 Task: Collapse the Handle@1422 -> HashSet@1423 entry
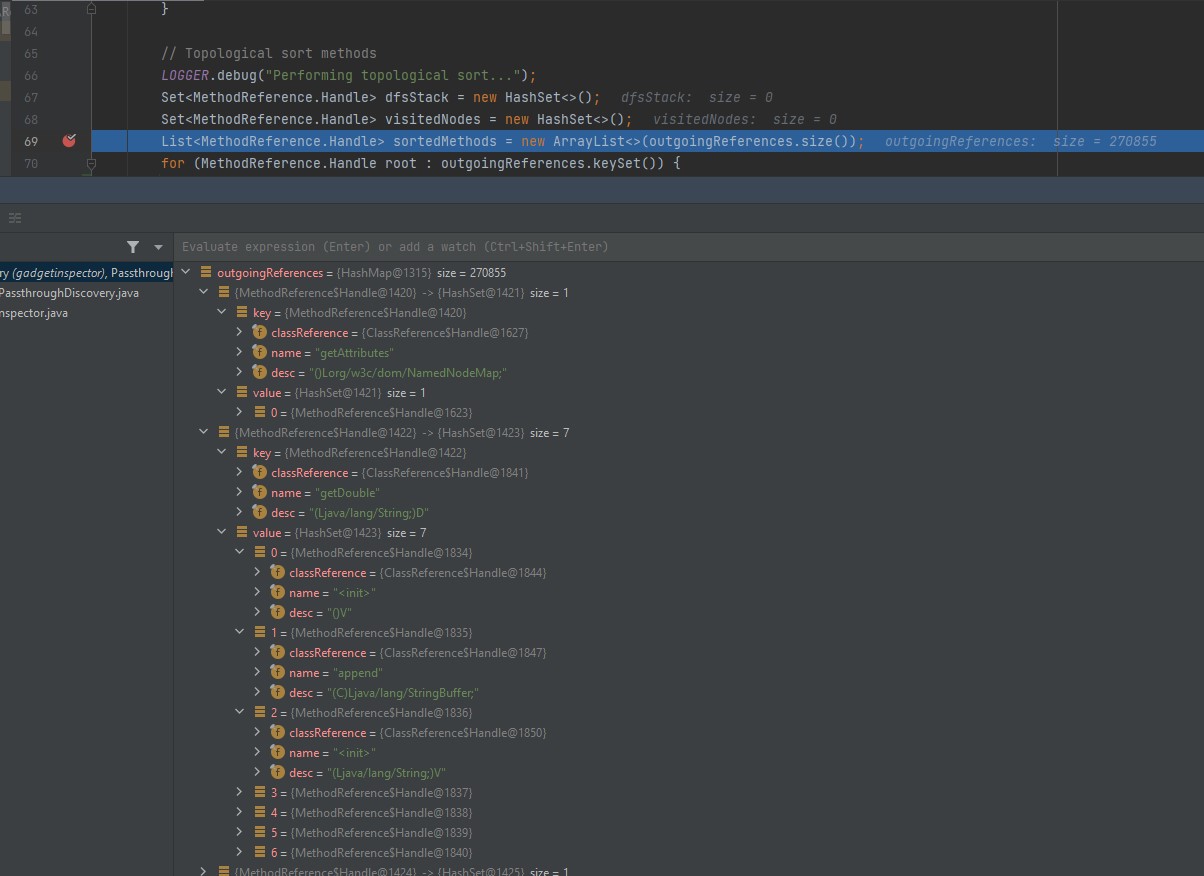coord(204,432)
